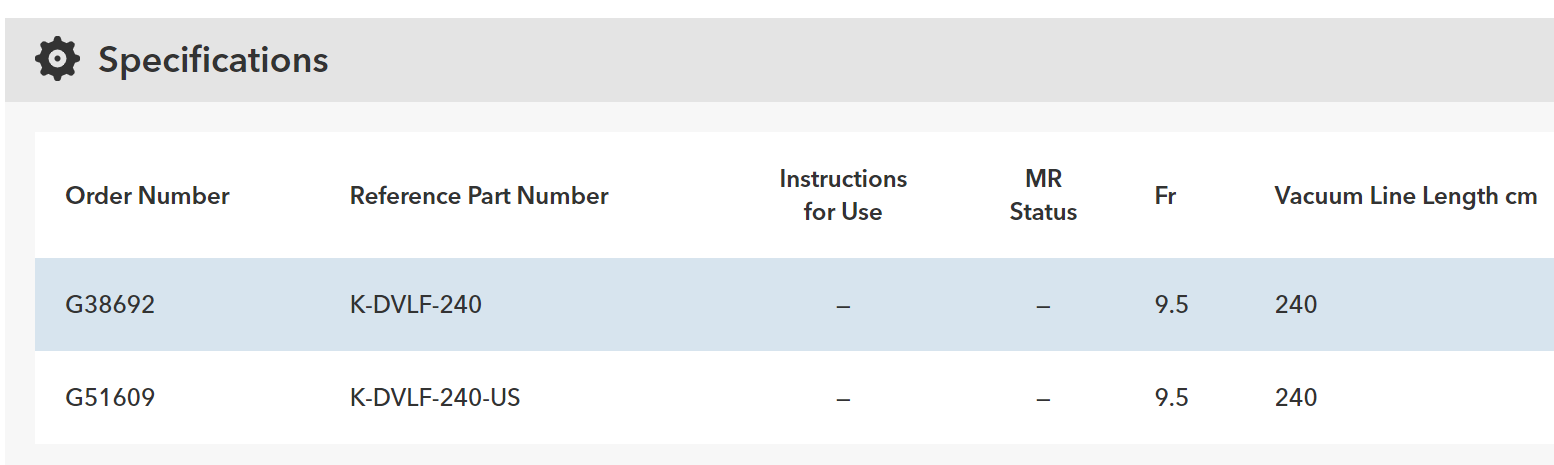Click vacuum line length 240 for G51609
Screen dimensions: 1554x465
1296,398
